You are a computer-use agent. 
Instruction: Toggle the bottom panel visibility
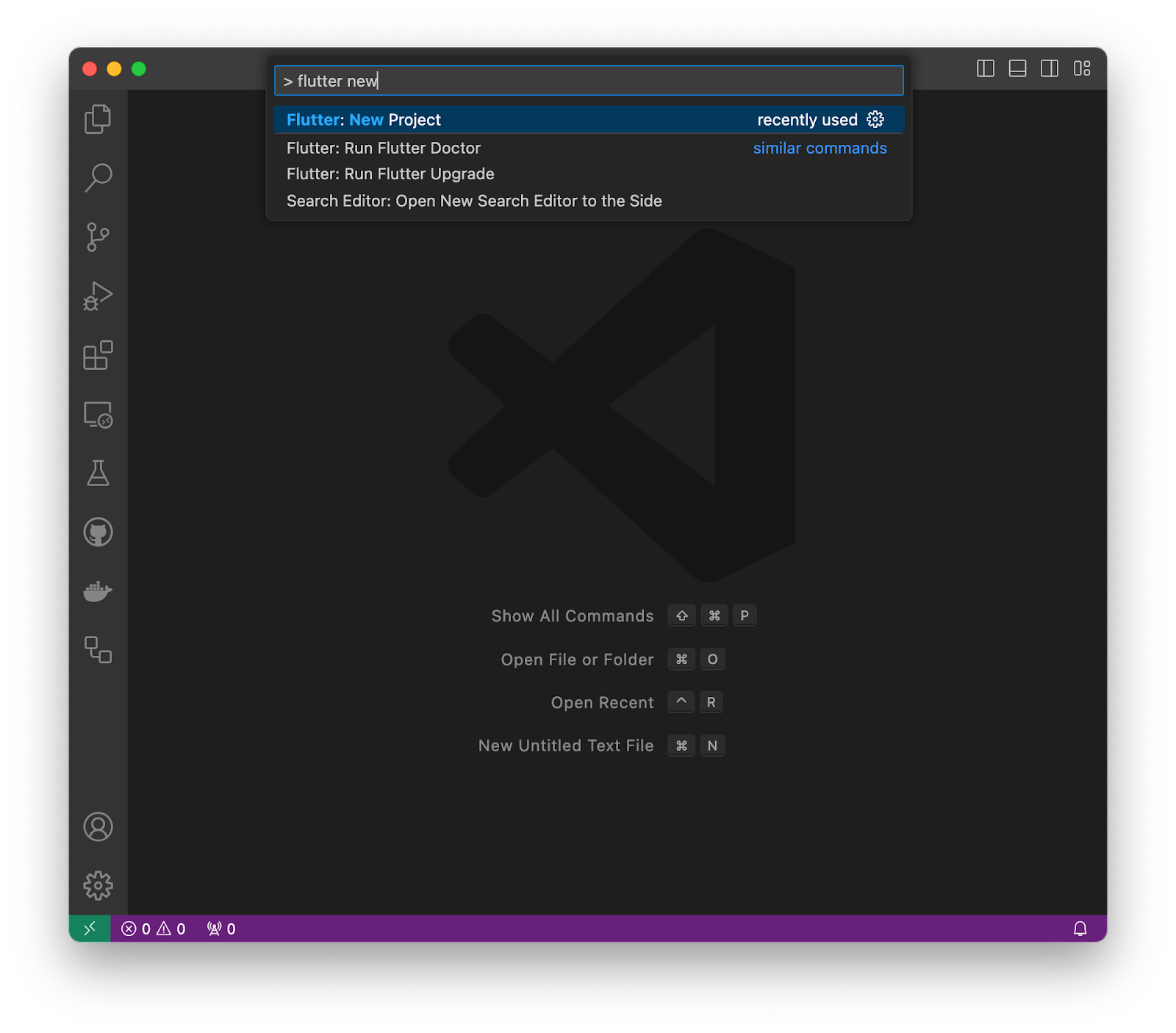(x=1018, y=69)
